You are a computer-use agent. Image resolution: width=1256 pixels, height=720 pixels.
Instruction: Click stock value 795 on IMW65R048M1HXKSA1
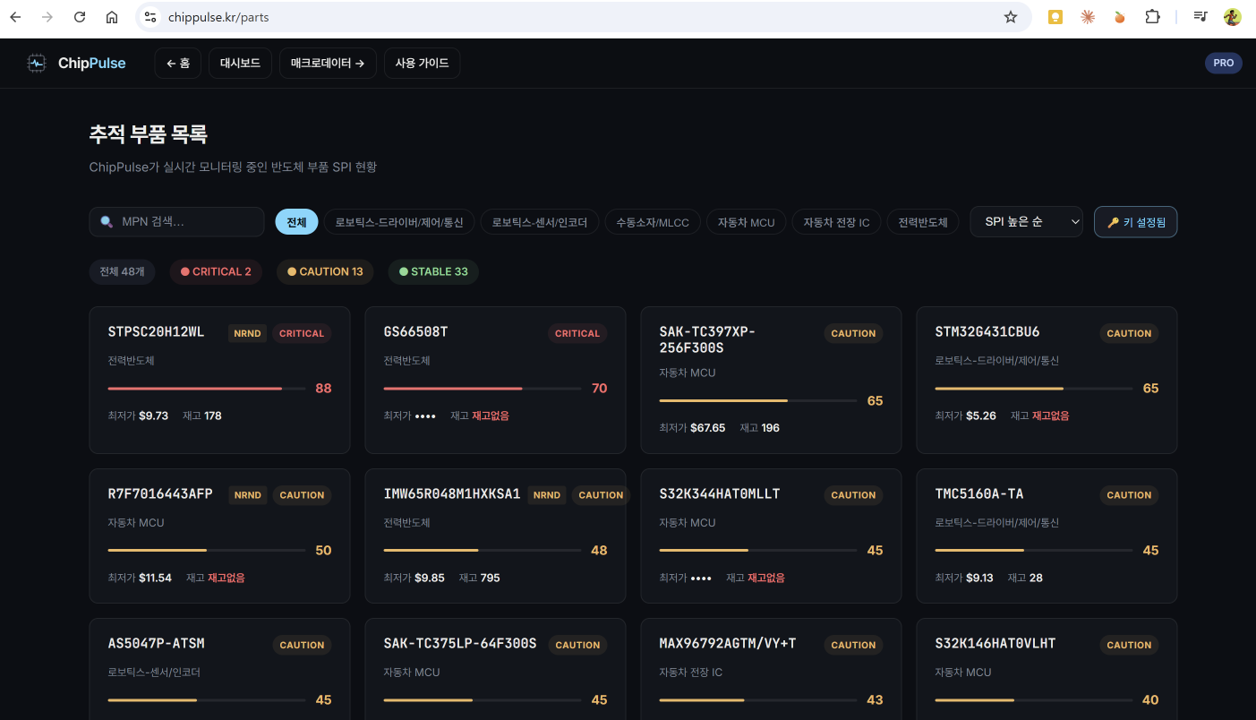point(490,578)
